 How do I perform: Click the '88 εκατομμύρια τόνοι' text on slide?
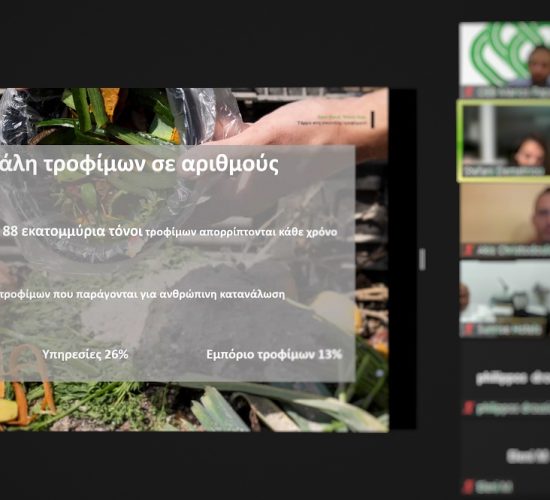pyautogui.click(x=72, y=232)
